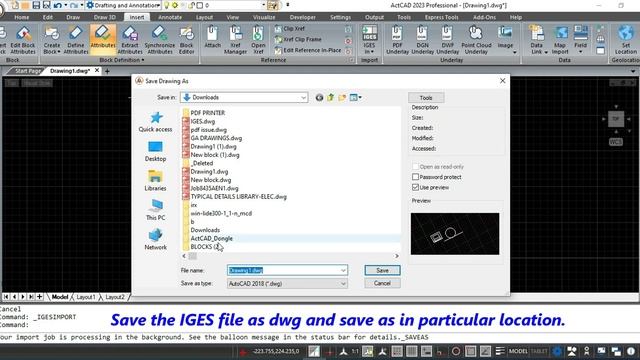Go up one folder level in save dialog
Image resolution: width=640 pixels, height=360 pixels.
pos(331,98)
